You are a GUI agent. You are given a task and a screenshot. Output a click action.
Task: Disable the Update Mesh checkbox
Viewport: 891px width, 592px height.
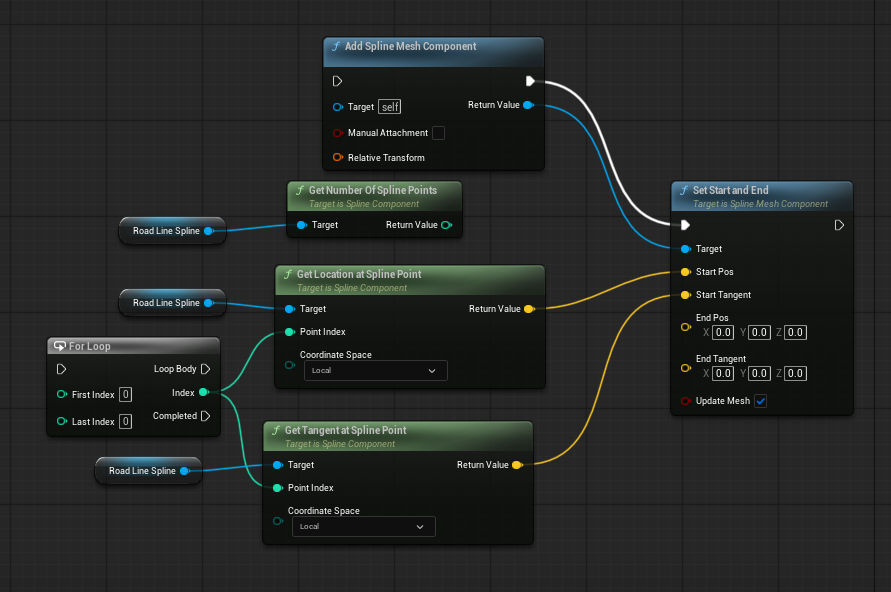point(760,401)
